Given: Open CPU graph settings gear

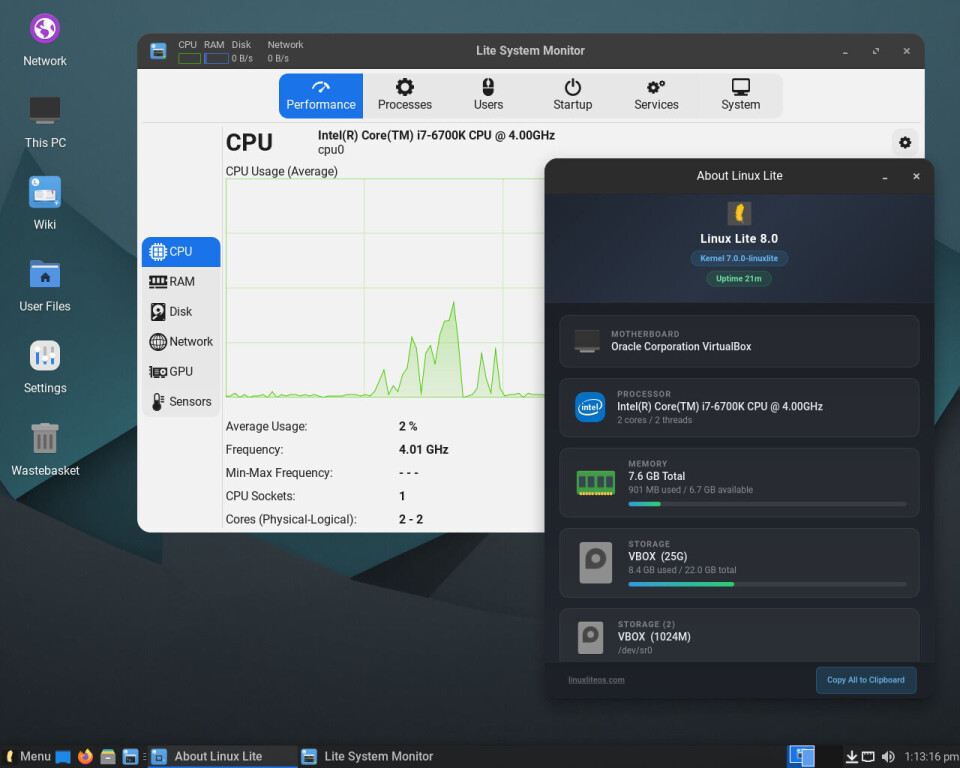Looking at the screenshot, I should (x=905, y=143).
